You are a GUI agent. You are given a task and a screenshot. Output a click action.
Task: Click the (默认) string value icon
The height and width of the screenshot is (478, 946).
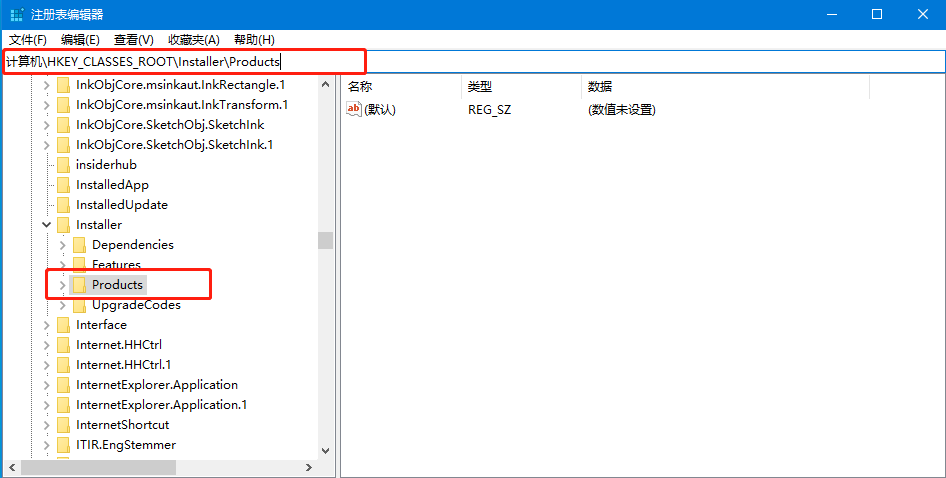pos(354,109)
